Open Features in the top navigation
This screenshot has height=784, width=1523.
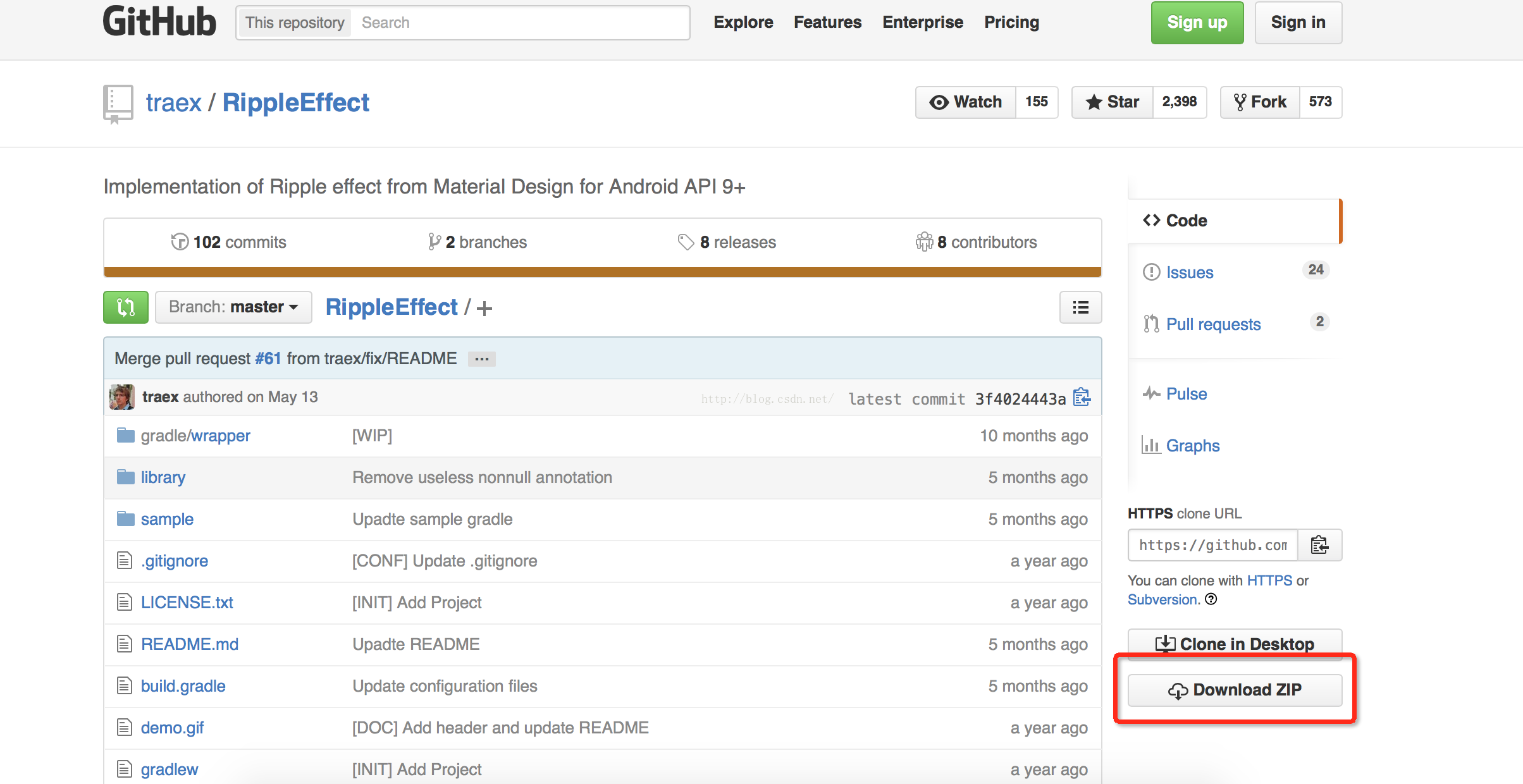pos(828,22)
